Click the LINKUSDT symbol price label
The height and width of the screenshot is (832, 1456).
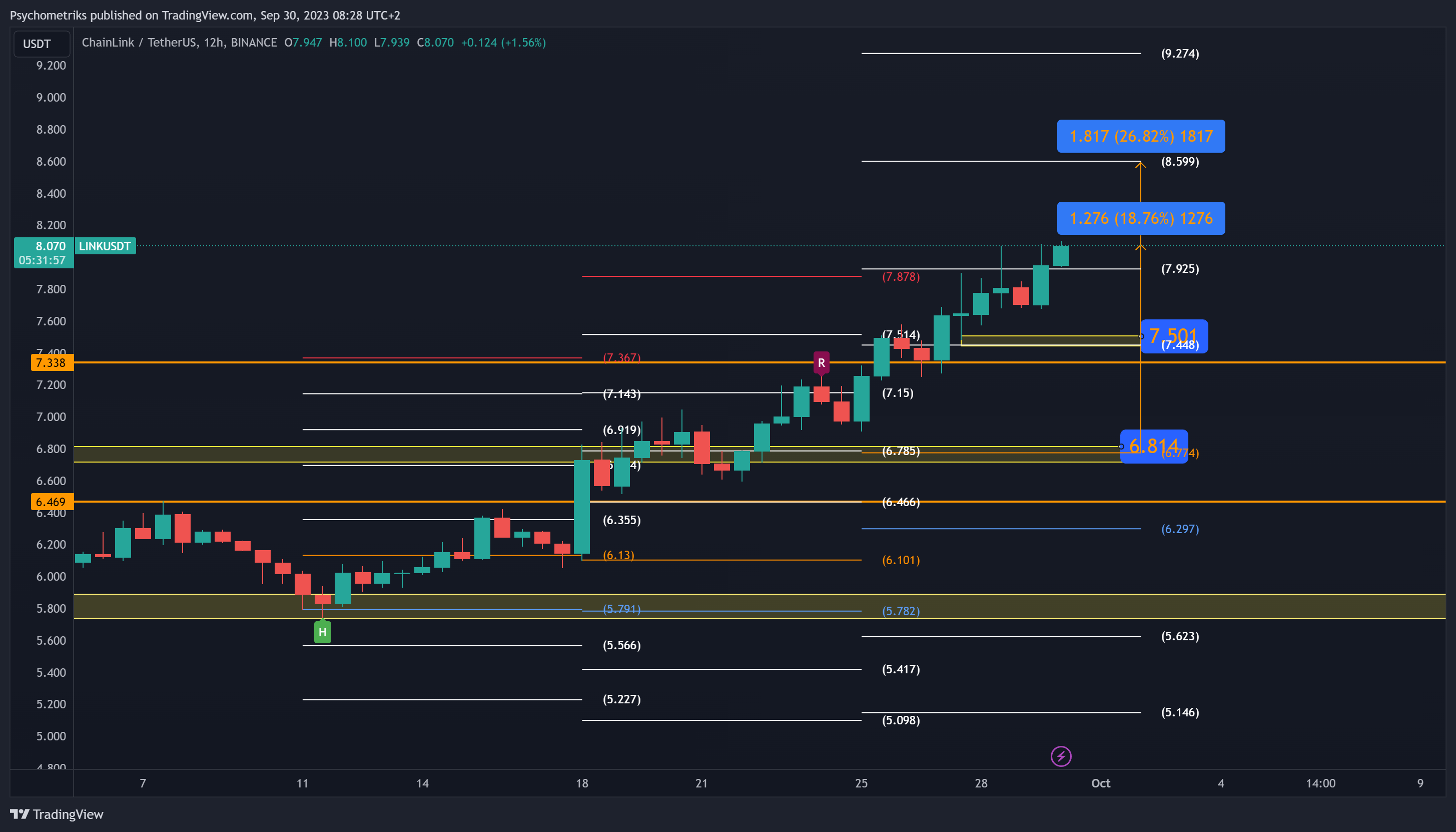[x=105, y=246]
